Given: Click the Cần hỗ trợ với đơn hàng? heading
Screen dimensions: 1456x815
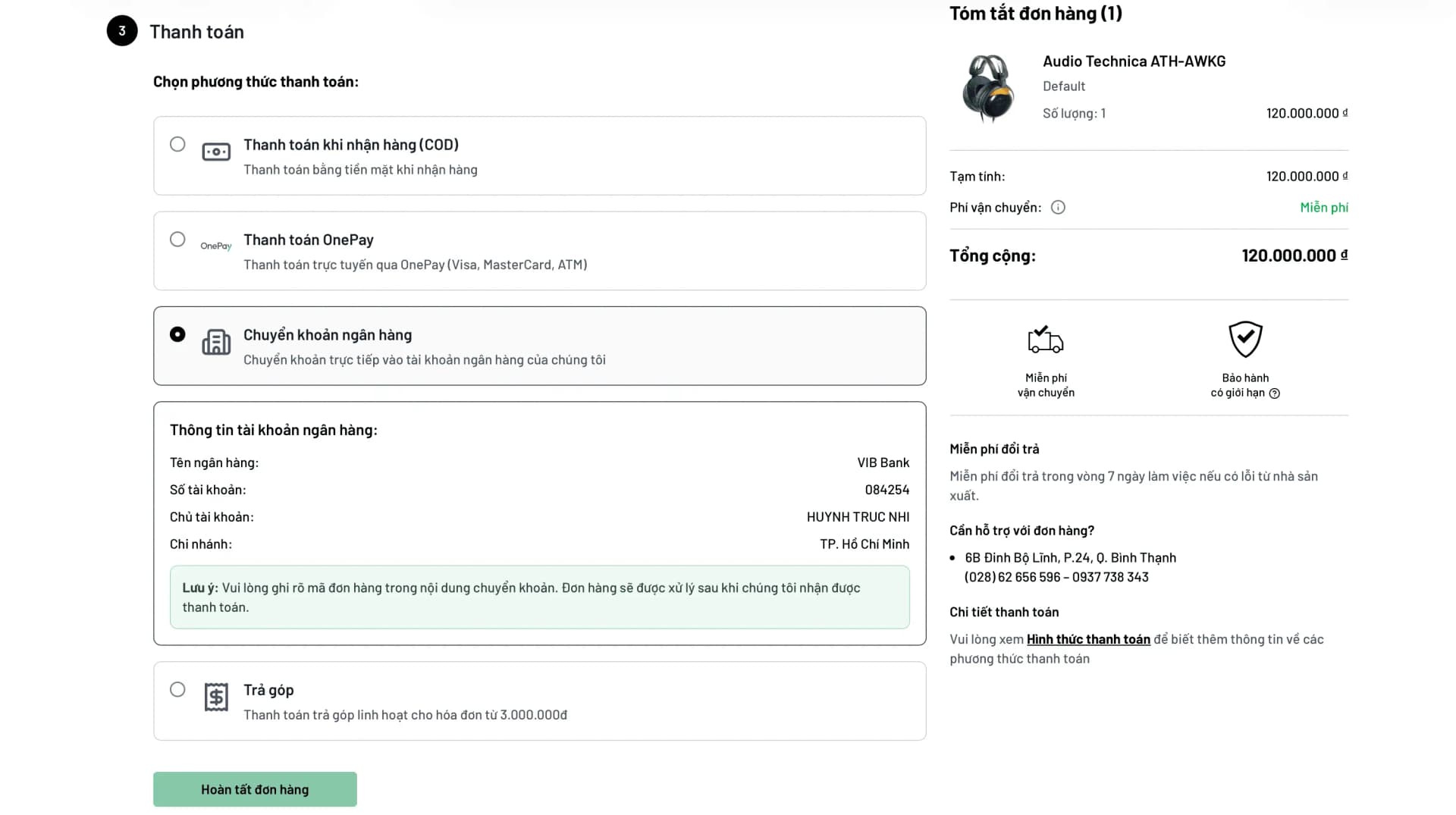Looking at the screenshot, I should 1021,531.
